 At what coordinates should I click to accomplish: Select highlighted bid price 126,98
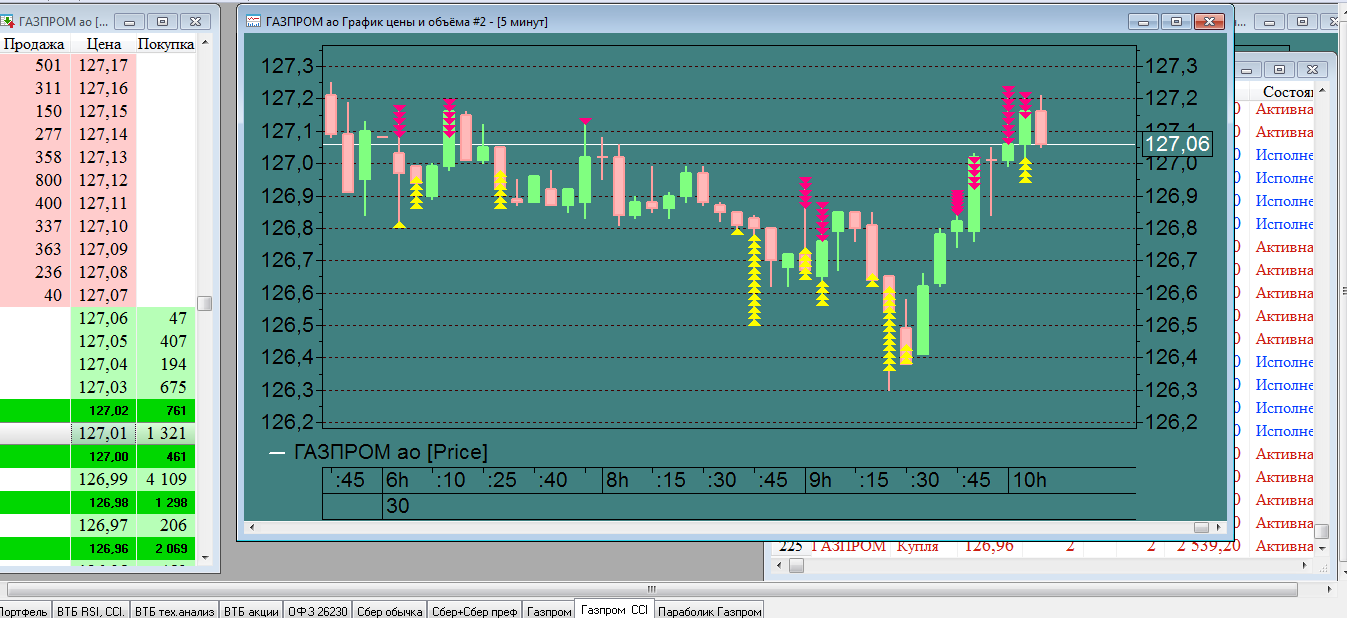pyautogui.click(x=103, y=502)
